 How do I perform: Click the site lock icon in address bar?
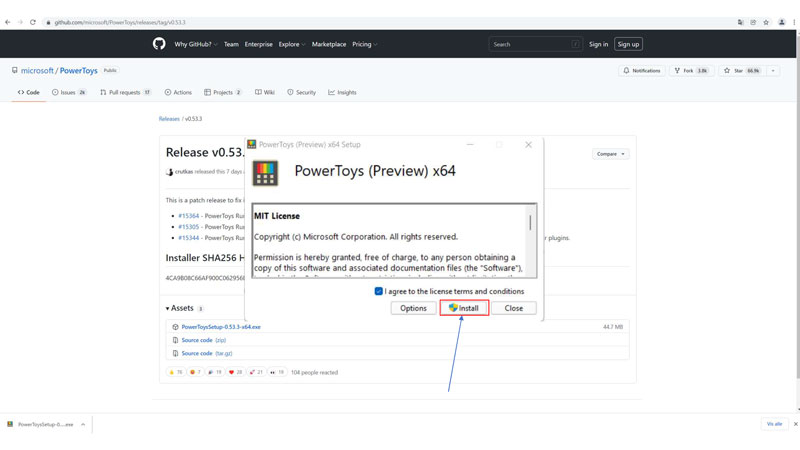click(x=48, y=22)
